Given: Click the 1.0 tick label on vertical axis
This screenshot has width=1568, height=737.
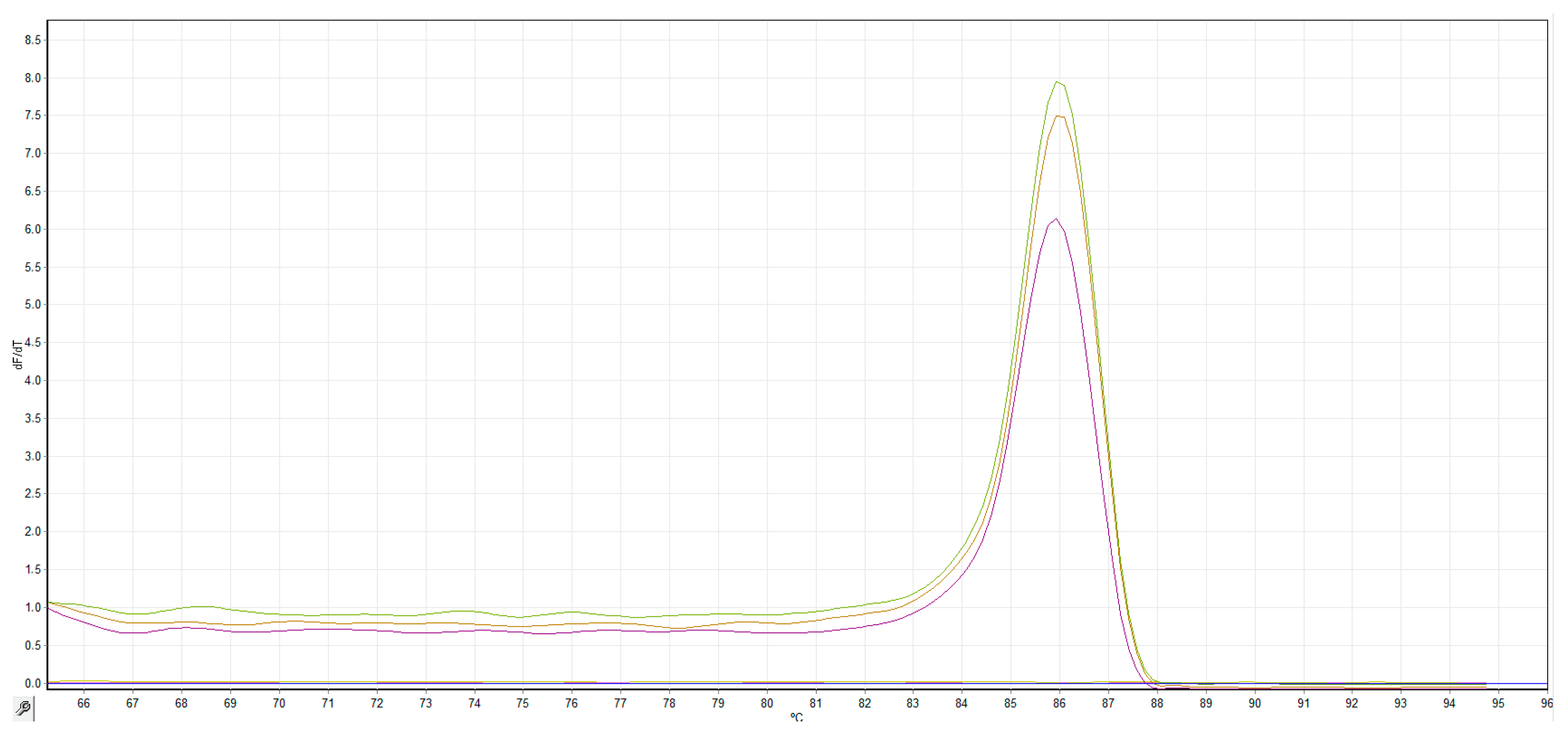Looking at the screenshot, I should (x=33, y=607).
